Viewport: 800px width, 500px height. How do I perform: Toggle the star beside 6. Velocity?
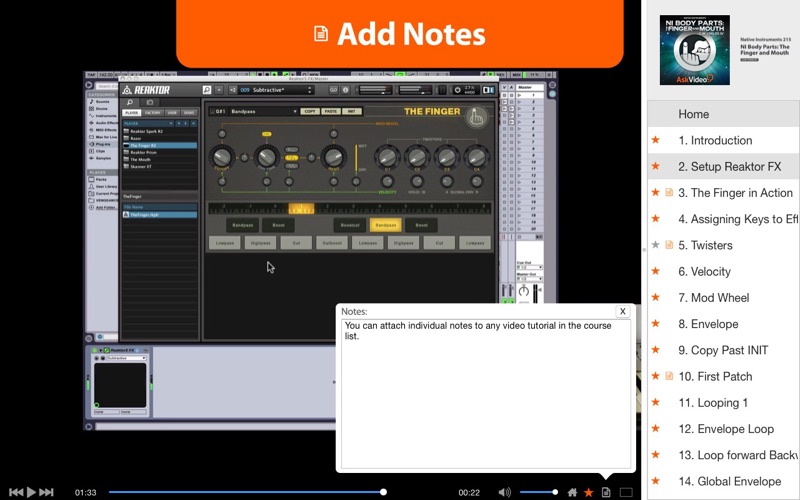point(656,271)
